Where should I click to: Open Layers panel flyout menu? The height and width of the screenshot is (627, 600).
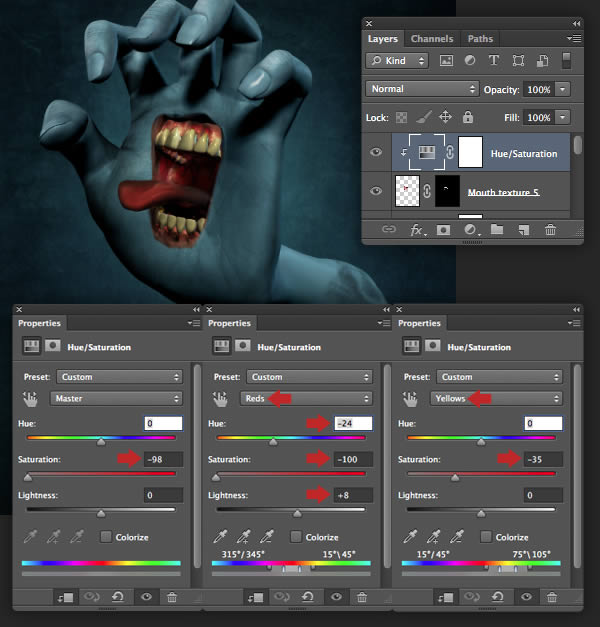(x=574, y=38)
